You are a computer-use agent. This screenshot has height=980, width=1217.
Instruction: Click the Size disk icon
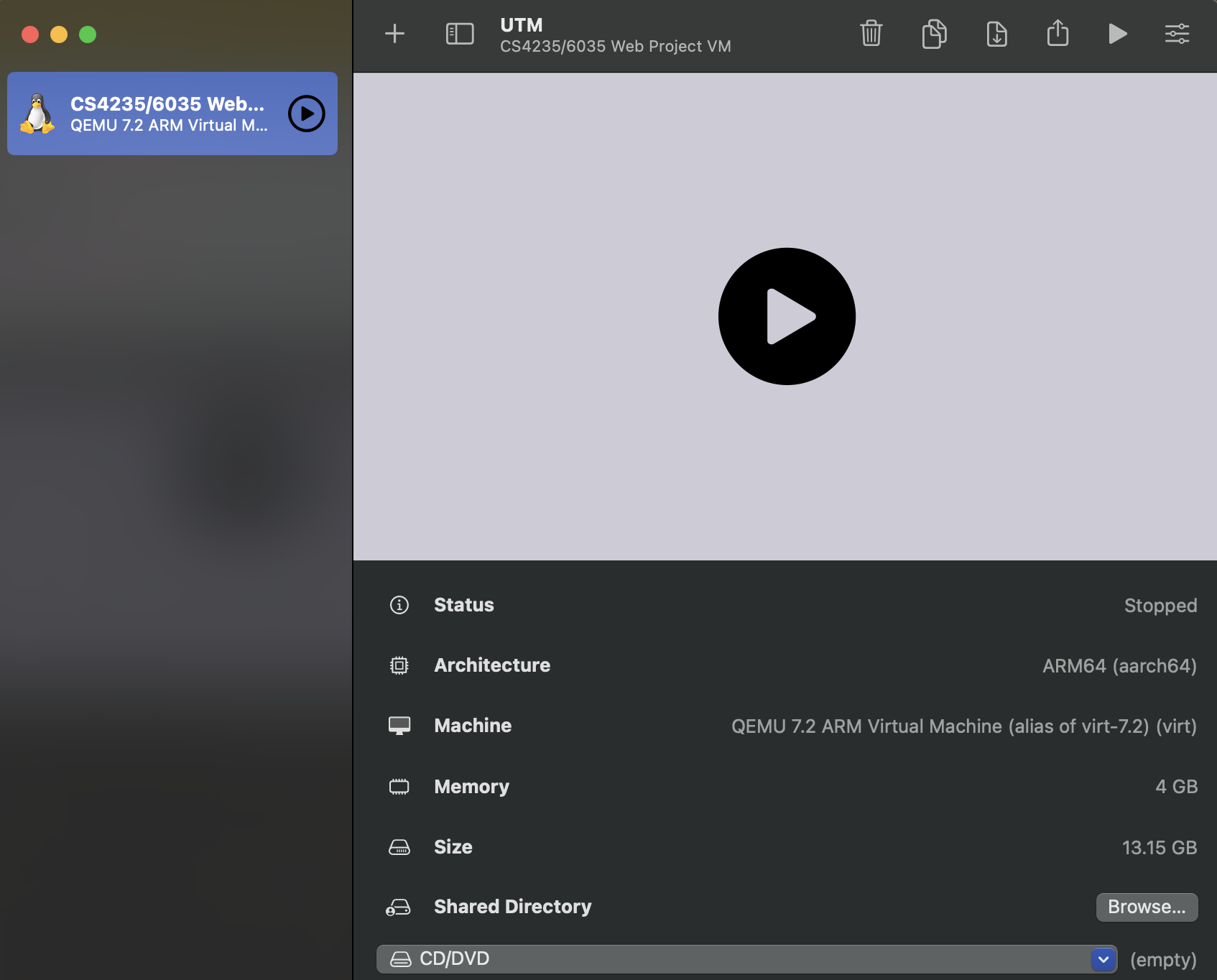tap(399, 847)
